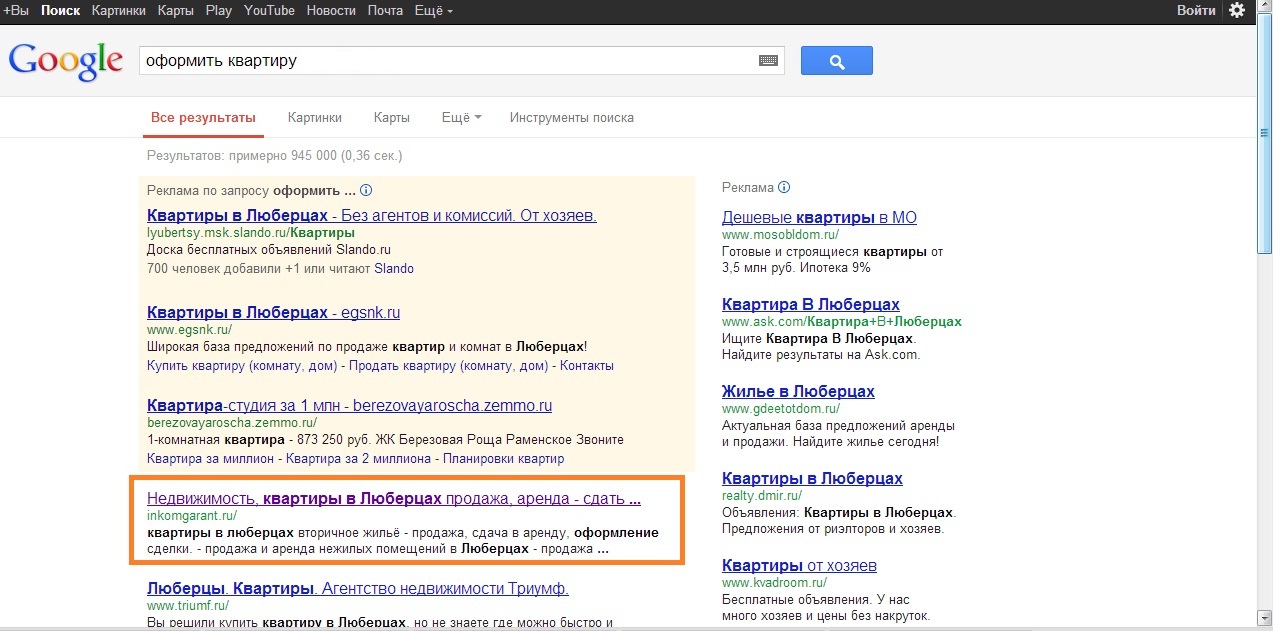1280x631 pixels.
Task: Click the blue magnifying glass search button
Action: point(836,61)
